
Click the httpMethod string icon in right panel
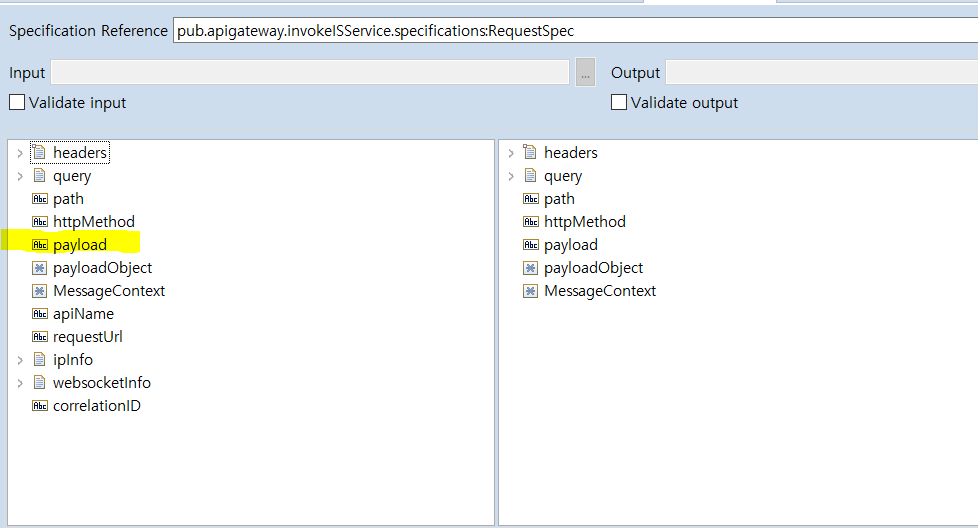[x=531, y=222]
